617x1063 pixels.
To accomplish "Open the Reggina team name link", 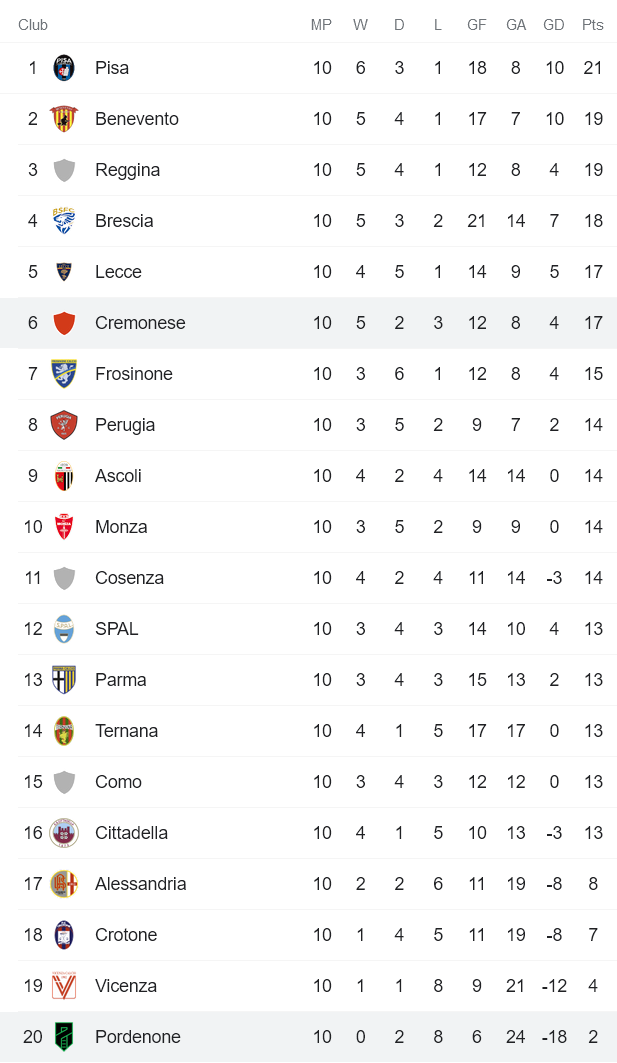I will pyautogui.click(x=127, y=170).
